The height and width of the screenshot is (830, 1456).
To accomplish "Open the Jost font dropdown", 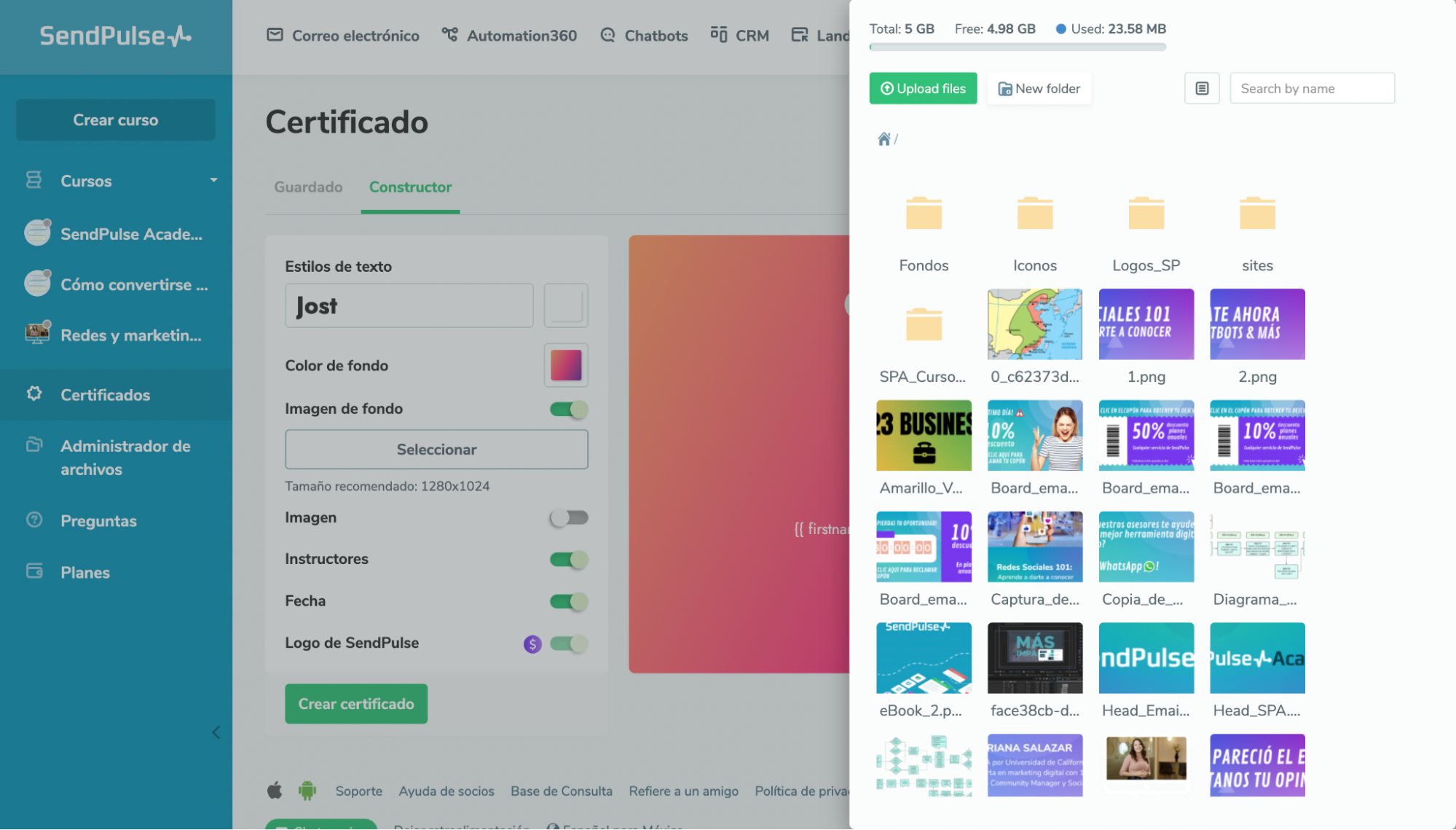I will tap(409, 305).
